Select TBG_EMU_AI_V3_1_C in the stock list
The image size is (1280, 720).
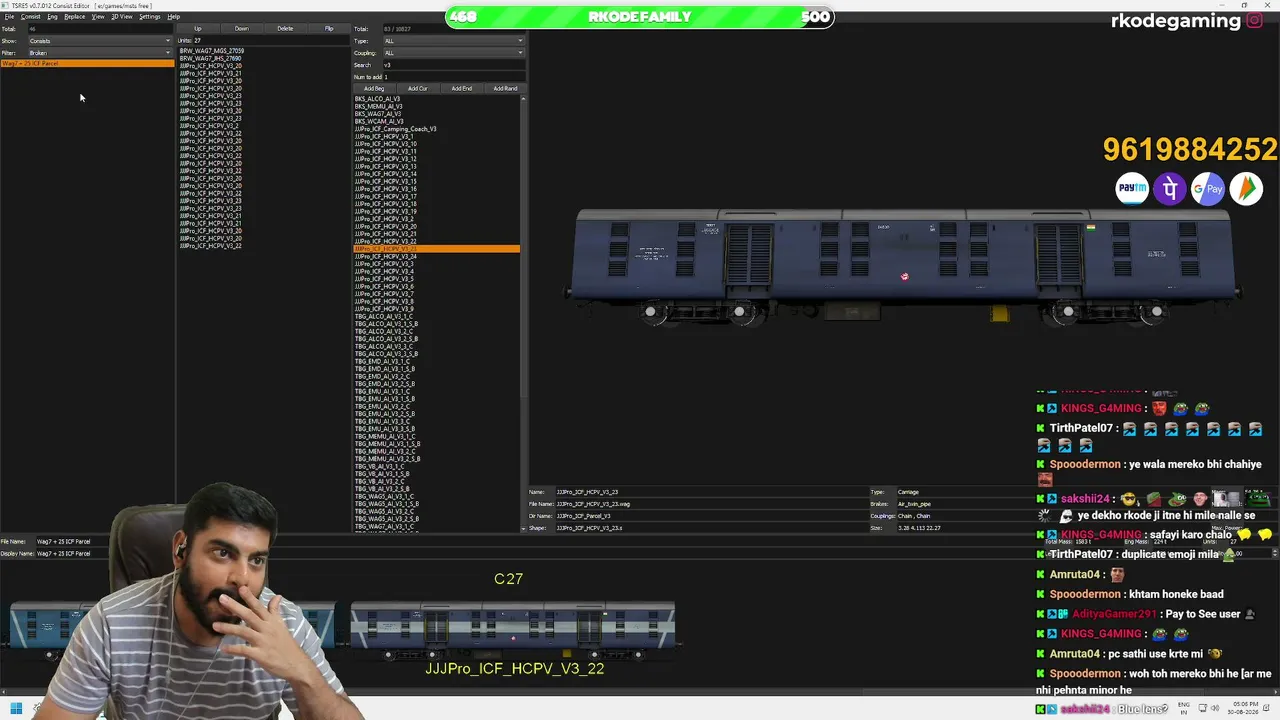[382, 392]
